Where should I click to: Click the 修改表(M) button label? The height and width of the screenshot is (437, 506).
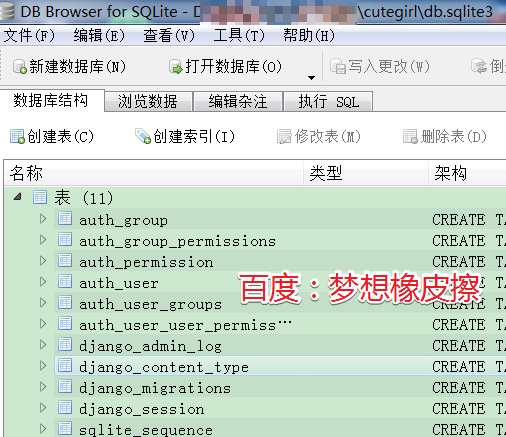328,137
